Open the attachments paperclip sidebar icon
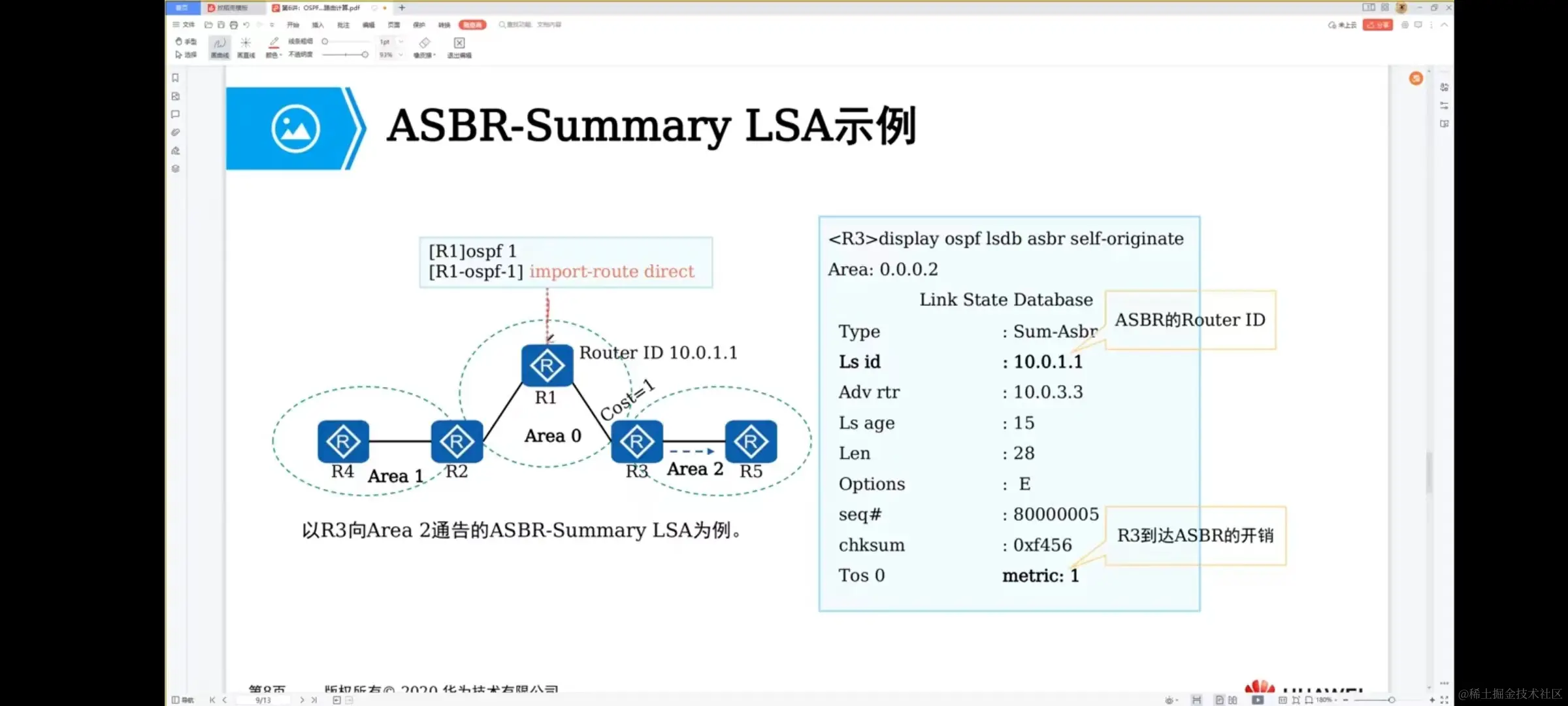Viewport: 1568px width, 706px height. 175,133
